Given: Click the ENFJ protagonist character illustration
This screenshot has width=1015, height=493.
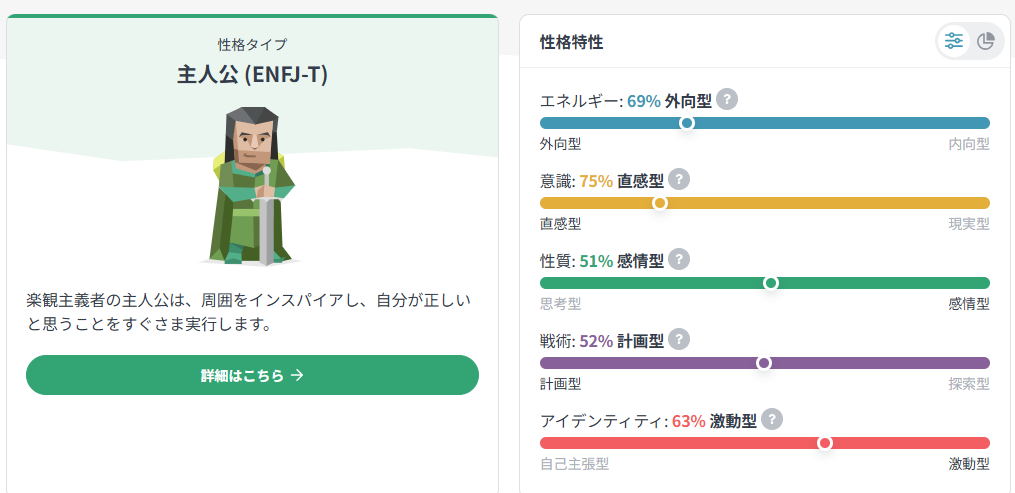Looking at the screenshot, I should [251, 186].
